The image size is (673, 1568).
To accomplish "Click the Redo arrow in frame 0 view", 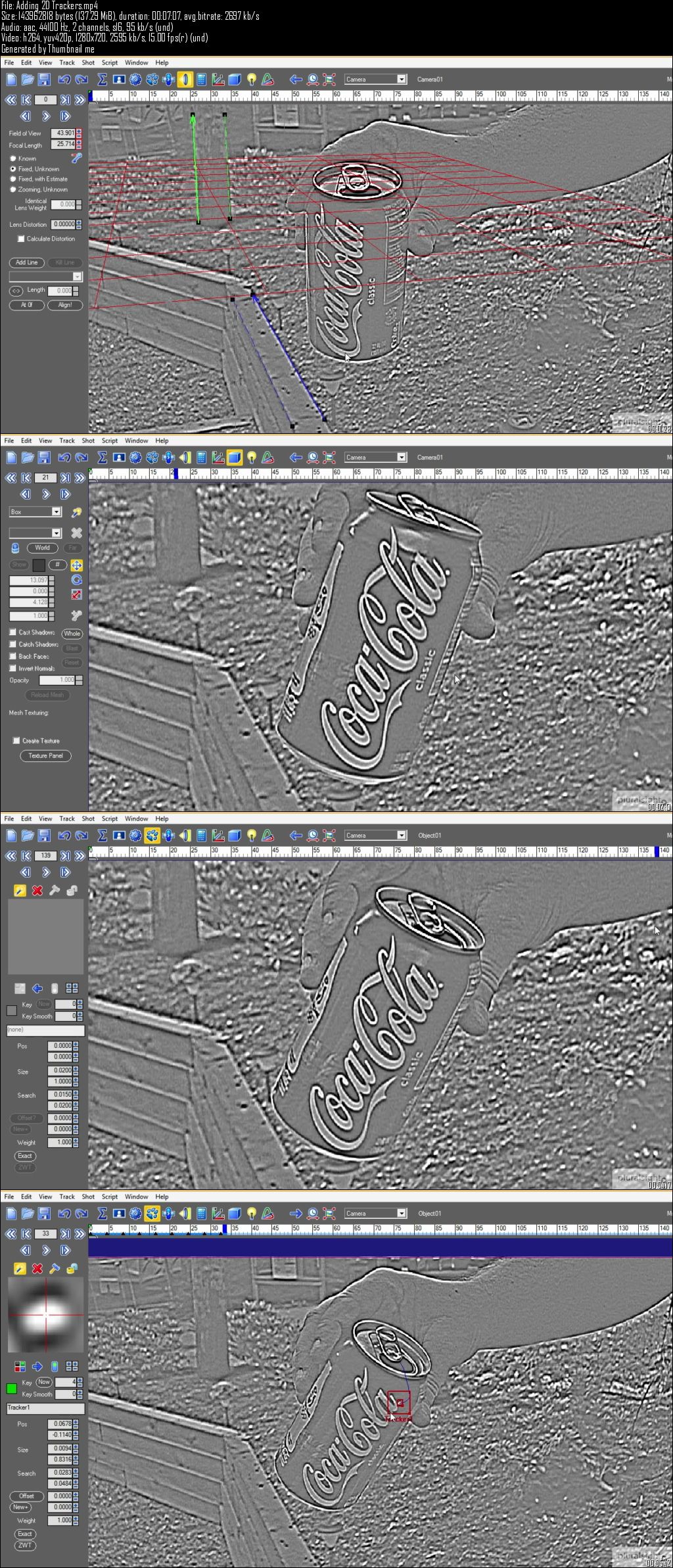I will point(81,80).
